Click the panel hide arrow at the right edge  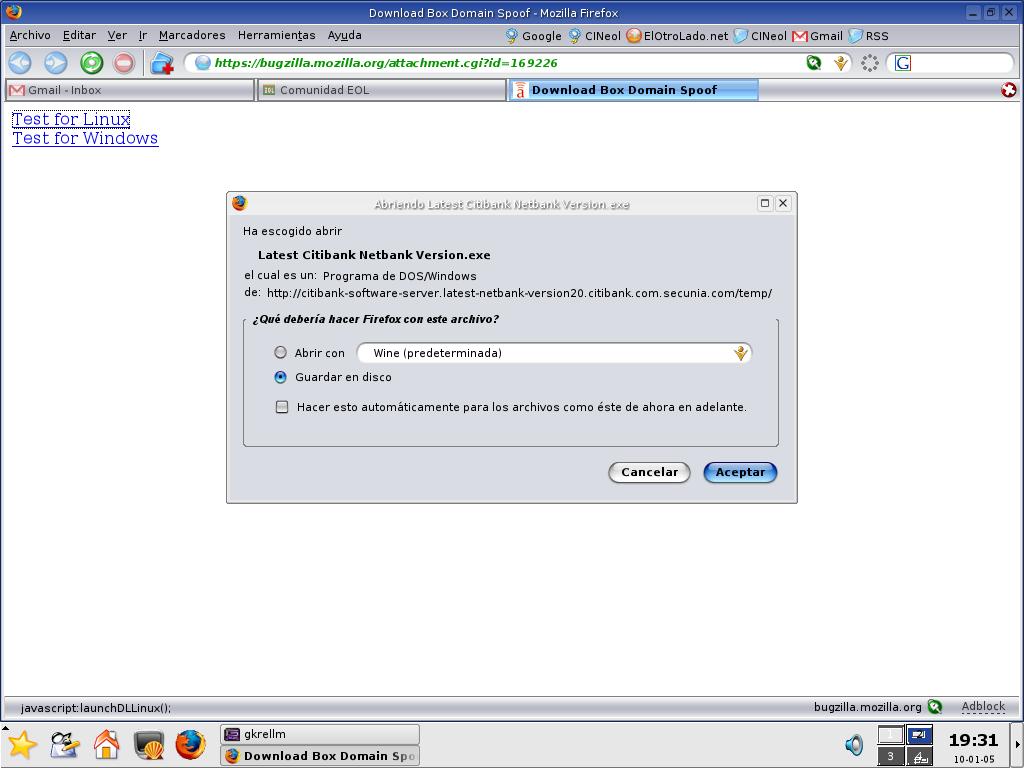coord(1017,745)
